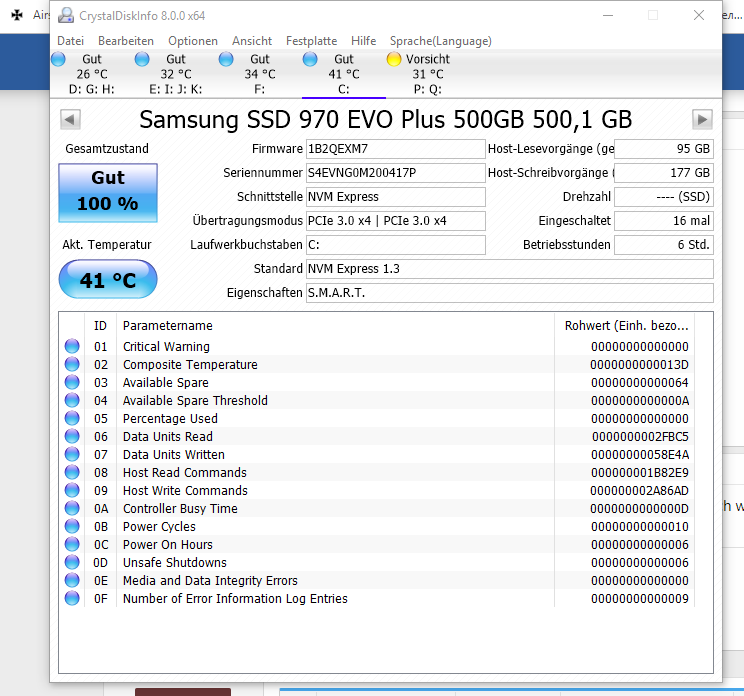Screen dimensions: 744x696
Task: Select the Vorsicht P: Q: disk tab
Action: 428,74
